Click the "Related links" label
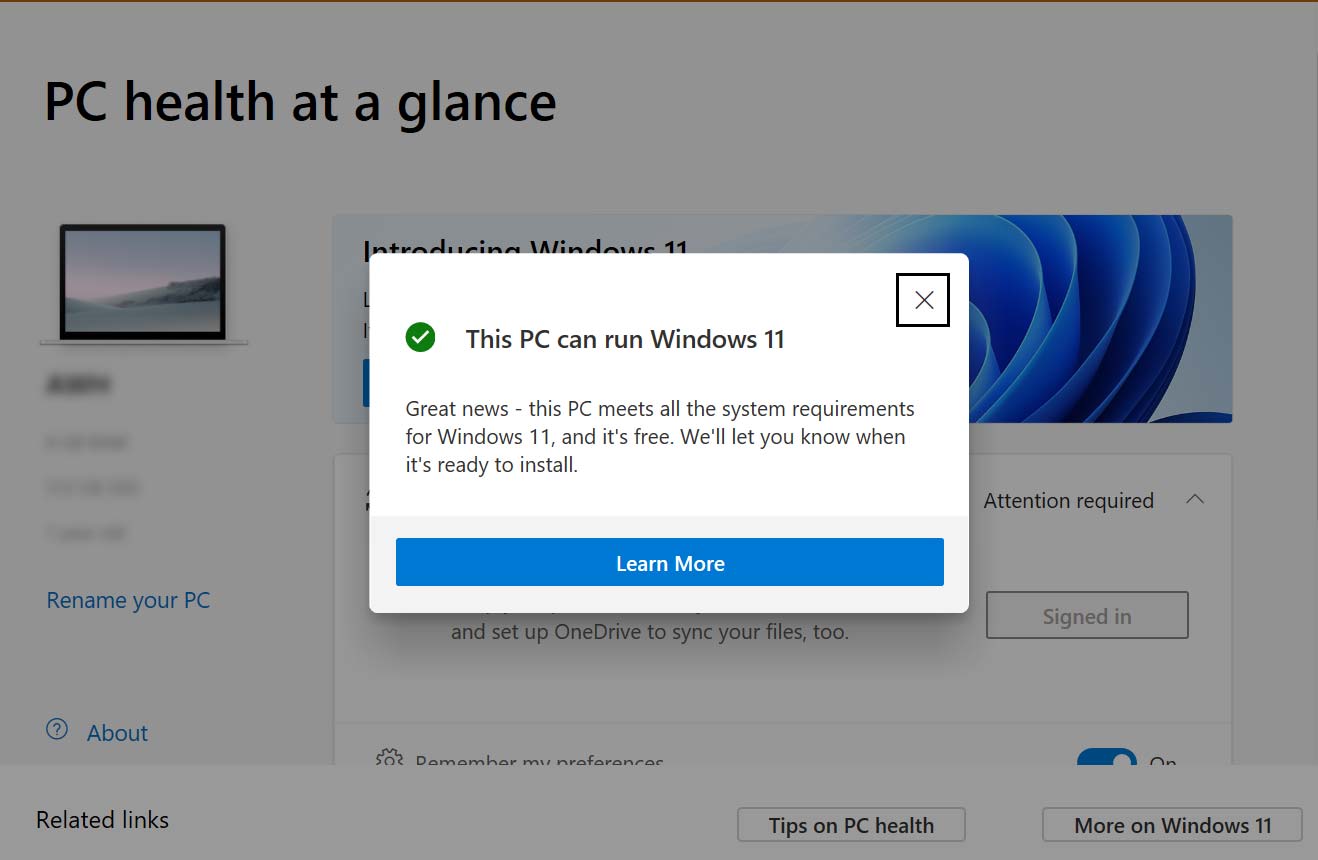Viewport: 1318px width, 860px height. (102, 820)
